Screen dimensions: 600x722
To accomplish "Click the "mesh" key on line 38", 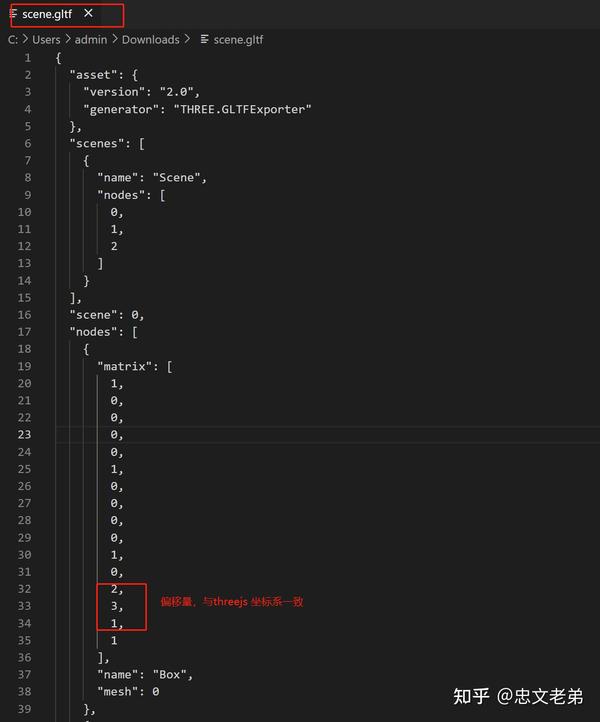I will [x=118, y=692].
